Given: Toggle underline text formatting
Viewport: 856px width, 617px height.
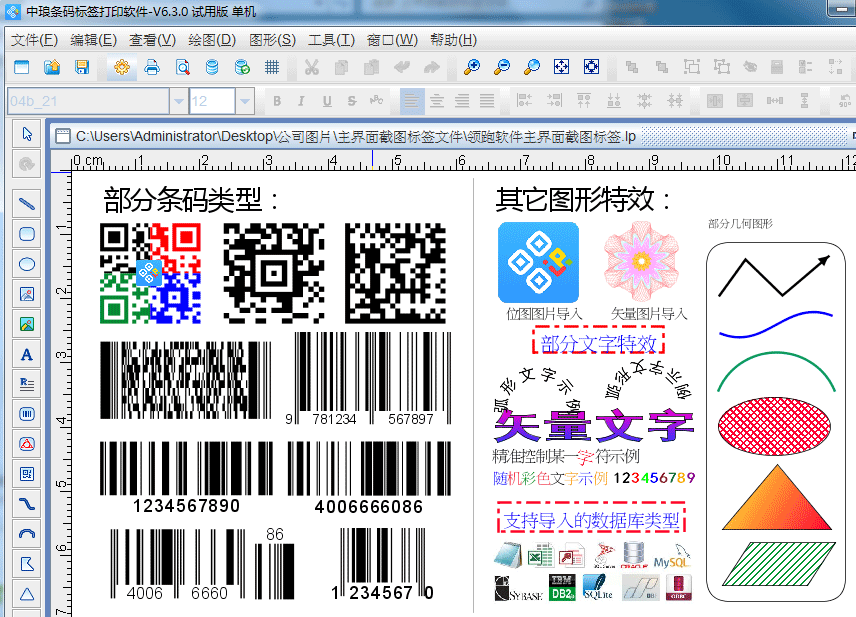Looking at the screenshot, I should pos(327,101).
